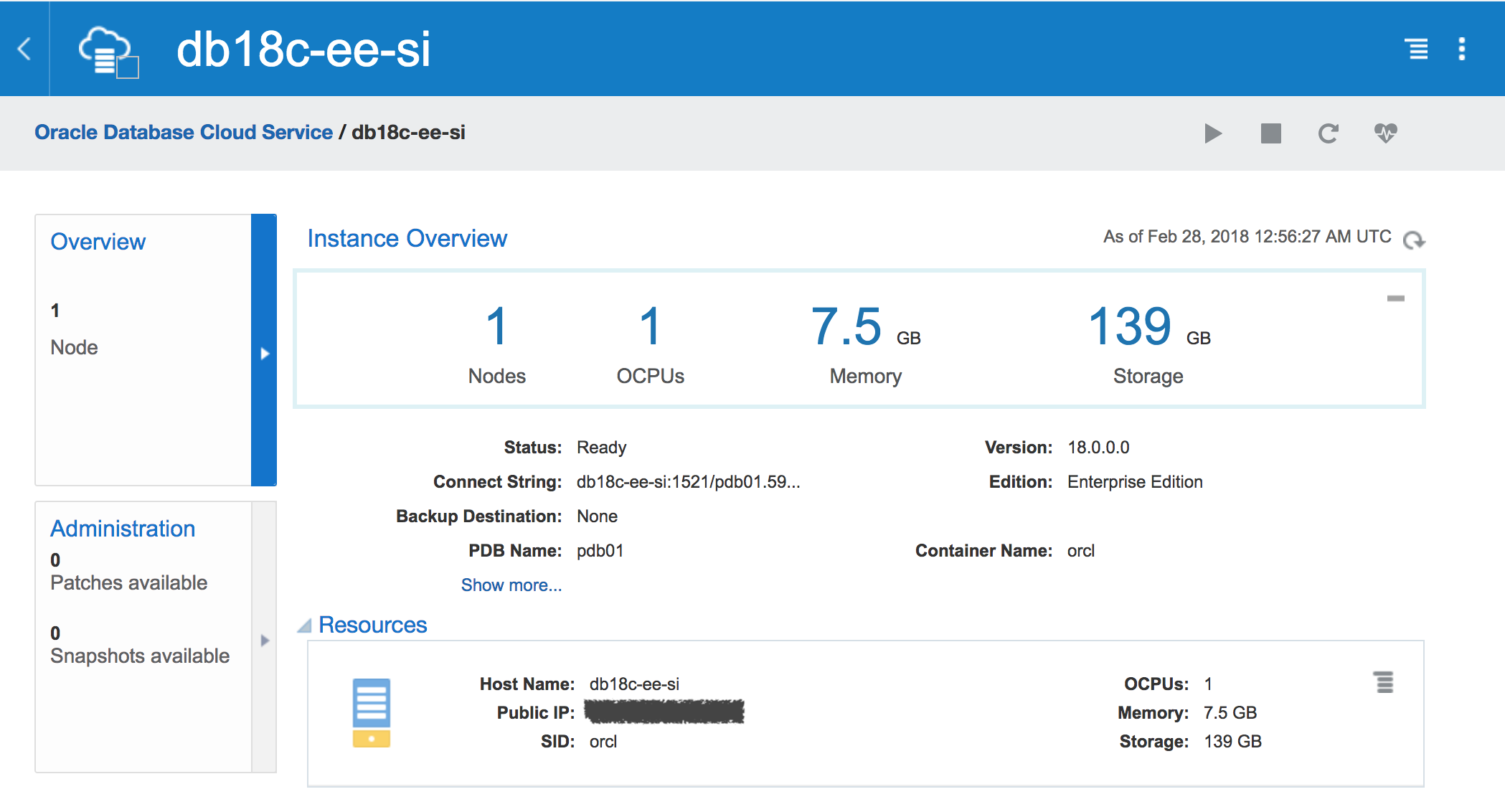
Task: Click the Instance Overview heading
Action: tap(407, 238)
